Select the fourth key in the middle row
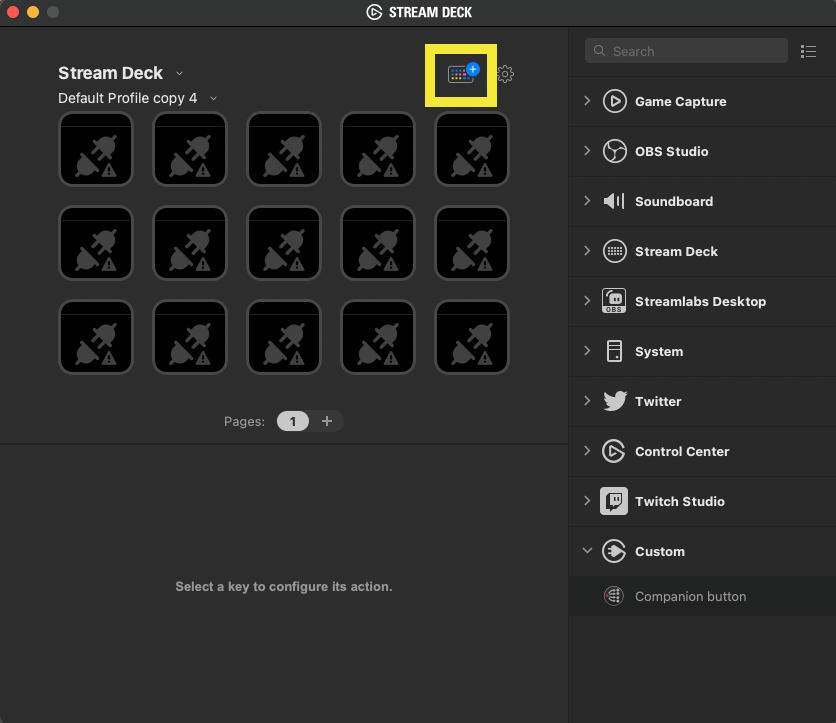Image resolution: width=836 pixels, height=723 pixels. click(378, 243)
